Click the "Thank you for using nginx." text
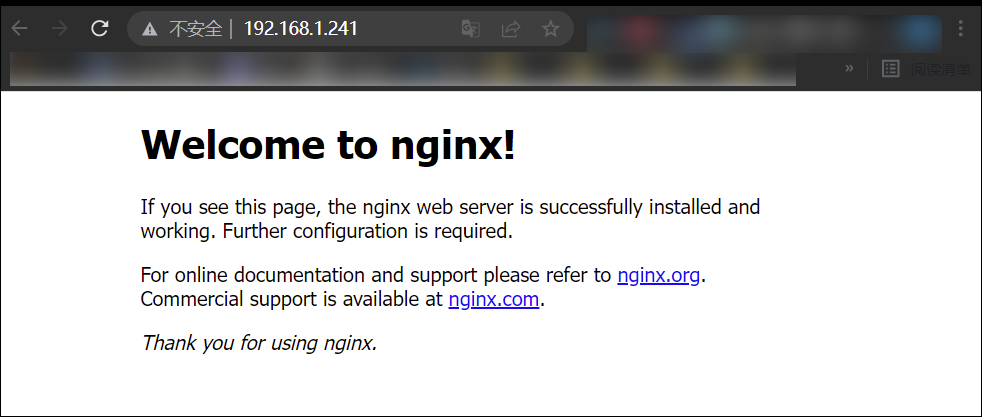The height and width of the screenshot is (417, 982). coord(259,342)
